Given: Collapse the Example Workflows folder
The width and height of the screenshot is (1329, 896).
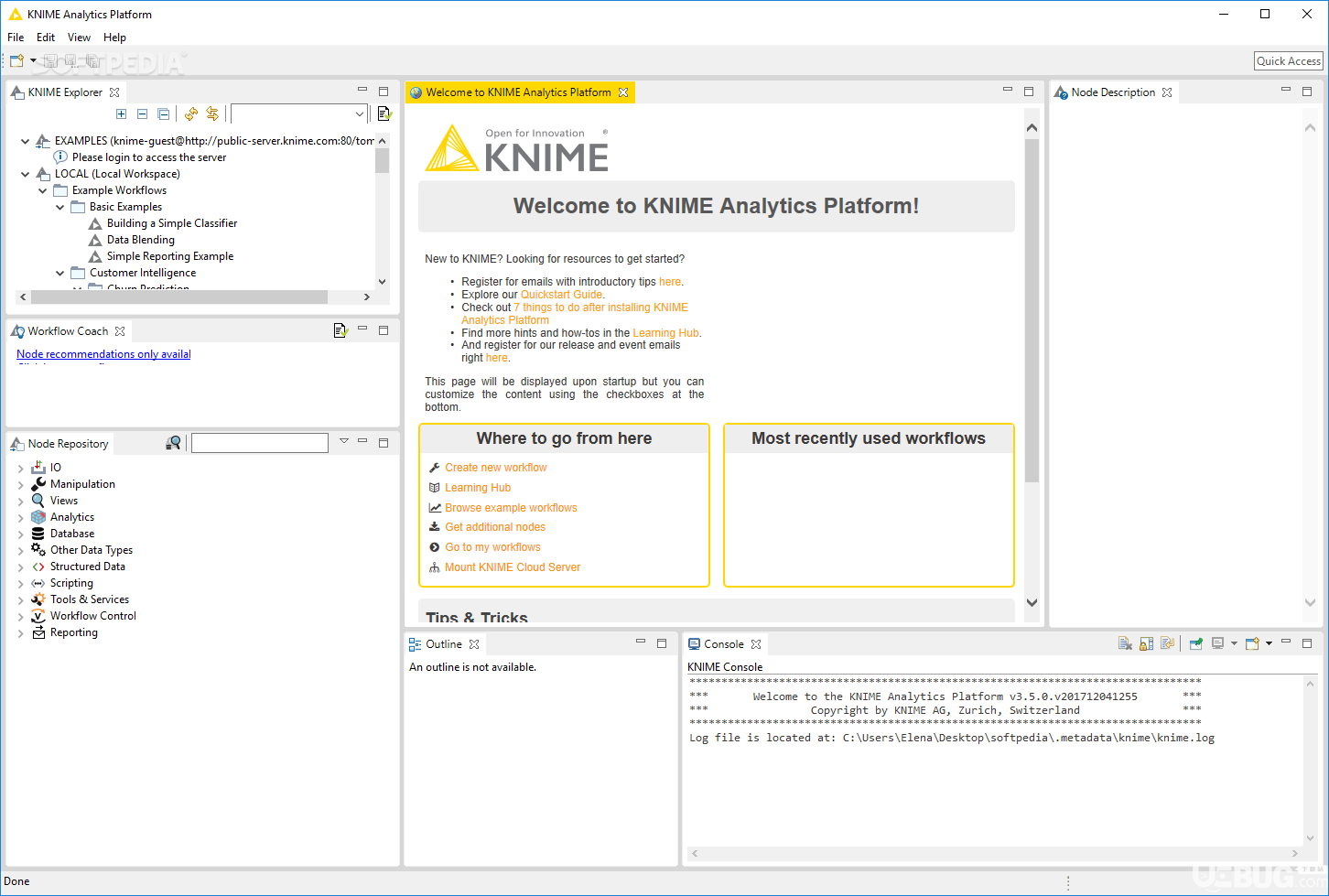Looking at the screenshot, I should coord(42,190).
